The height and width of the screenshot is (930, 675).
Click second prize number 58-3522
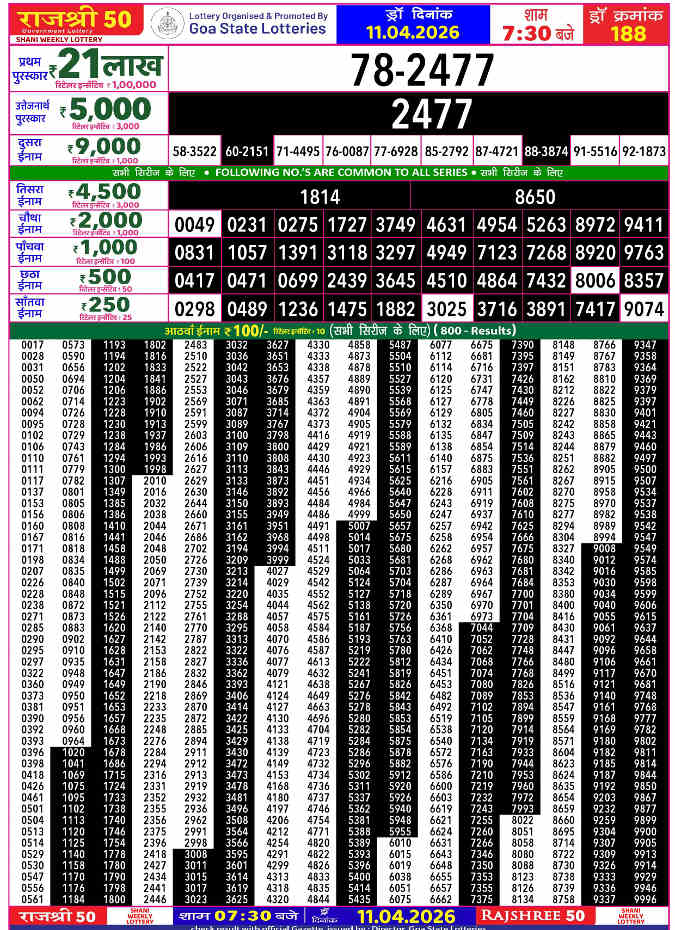(194, 151)
